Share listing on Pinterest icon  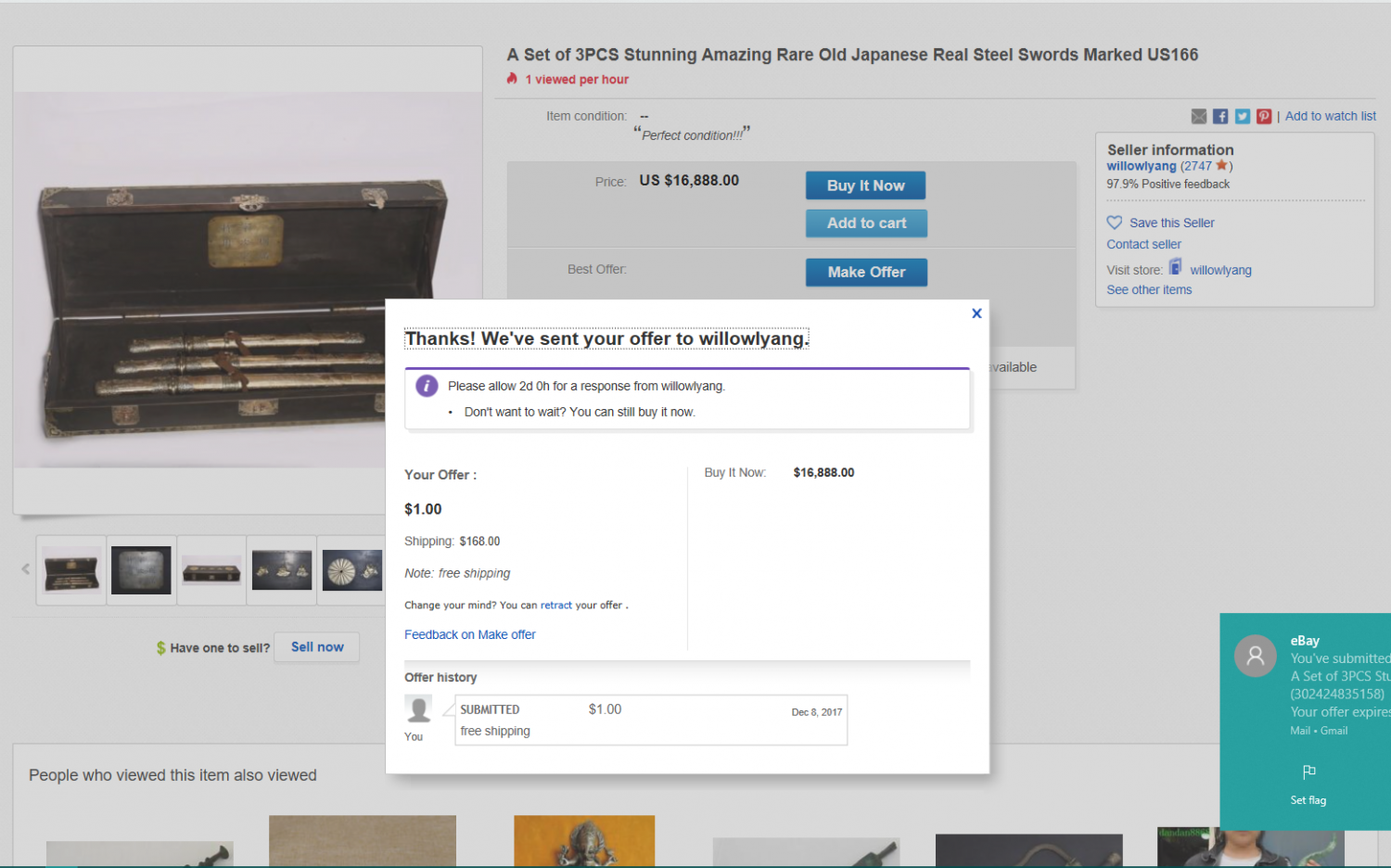1264,116
